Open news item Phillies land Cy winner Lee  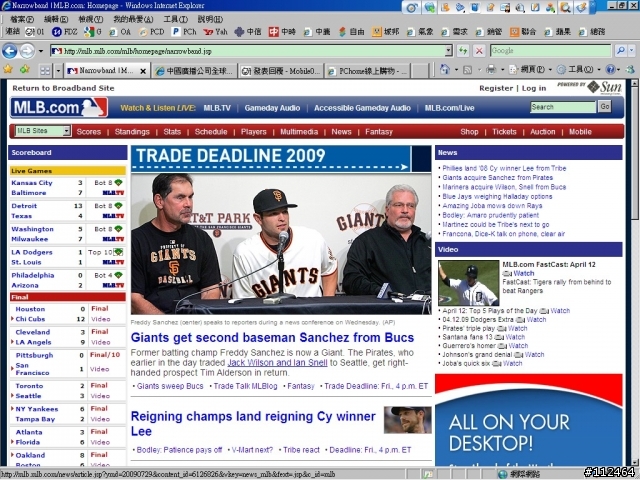coord(504,168)
